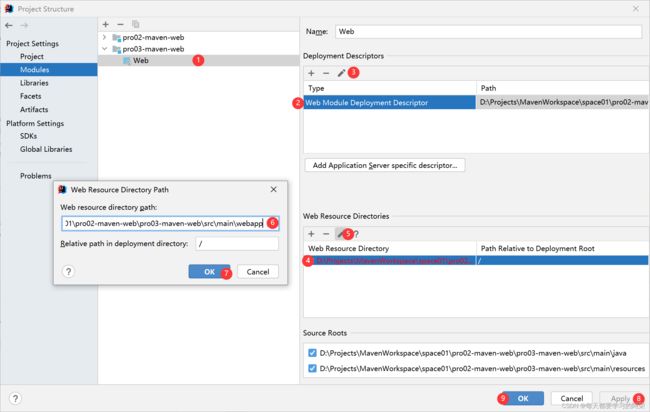650x412 pixels.
Task: Click the Name field containing Web
Action: coord(488,32)
